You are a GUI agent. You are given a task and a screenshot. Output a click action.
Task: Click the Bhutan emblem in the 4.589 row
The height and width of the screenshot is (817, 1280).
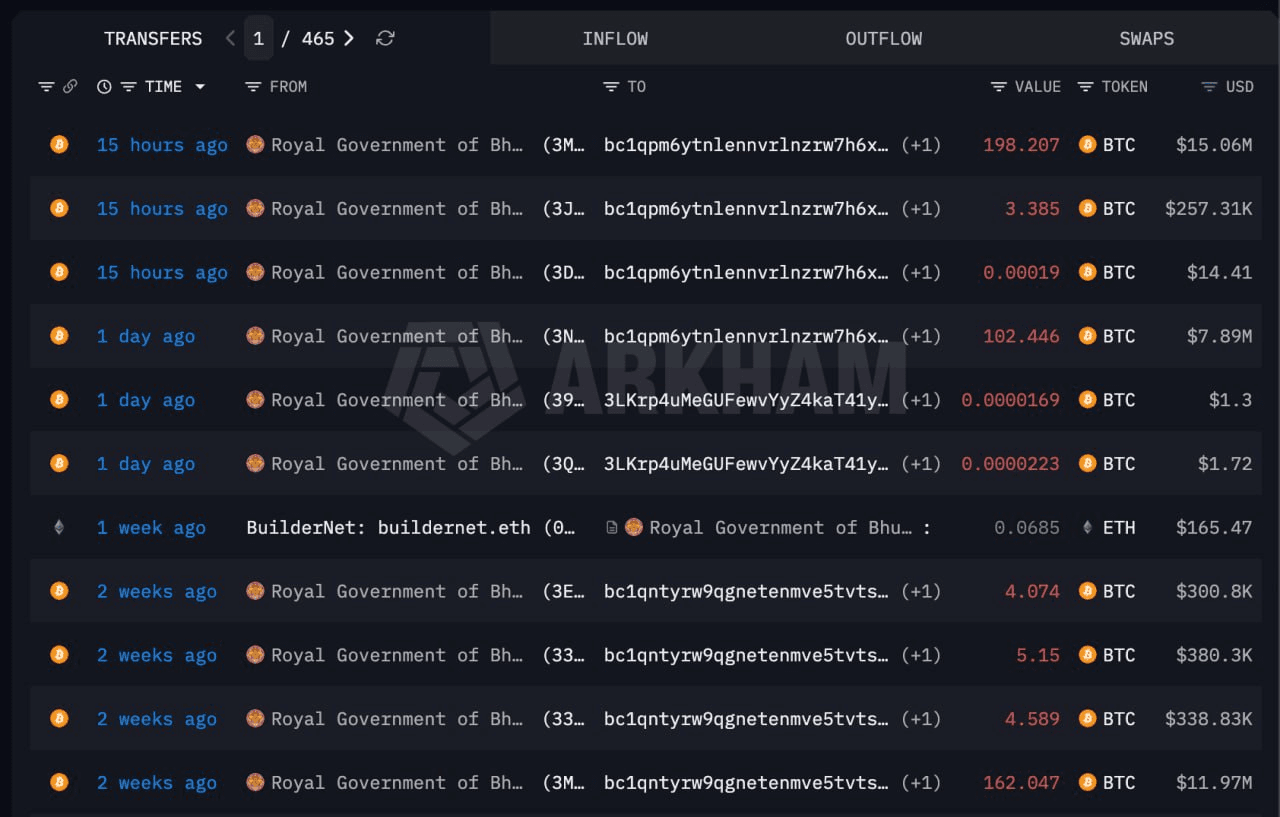[x=255, y=719]
